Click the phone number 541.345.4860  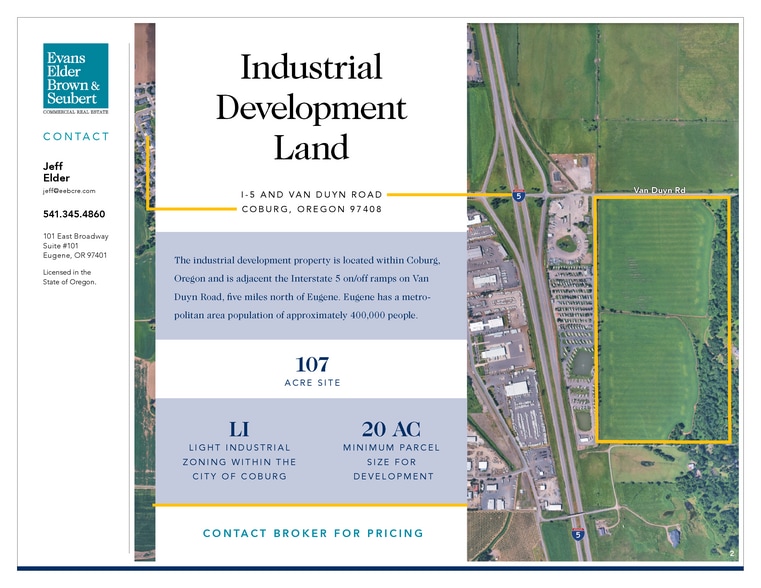point(74,214)
